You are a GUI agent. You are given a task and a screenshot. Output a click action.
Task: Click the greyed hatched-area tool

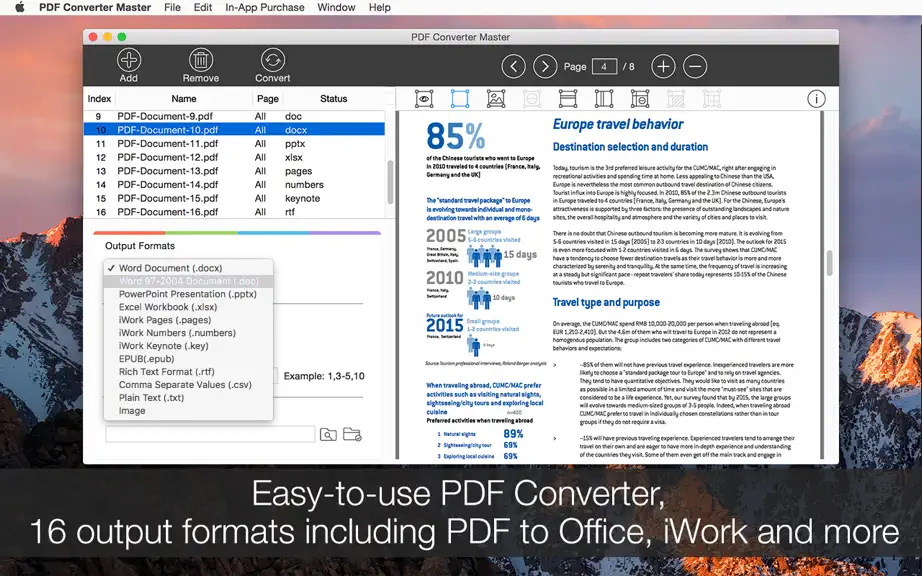coord(676,99)
